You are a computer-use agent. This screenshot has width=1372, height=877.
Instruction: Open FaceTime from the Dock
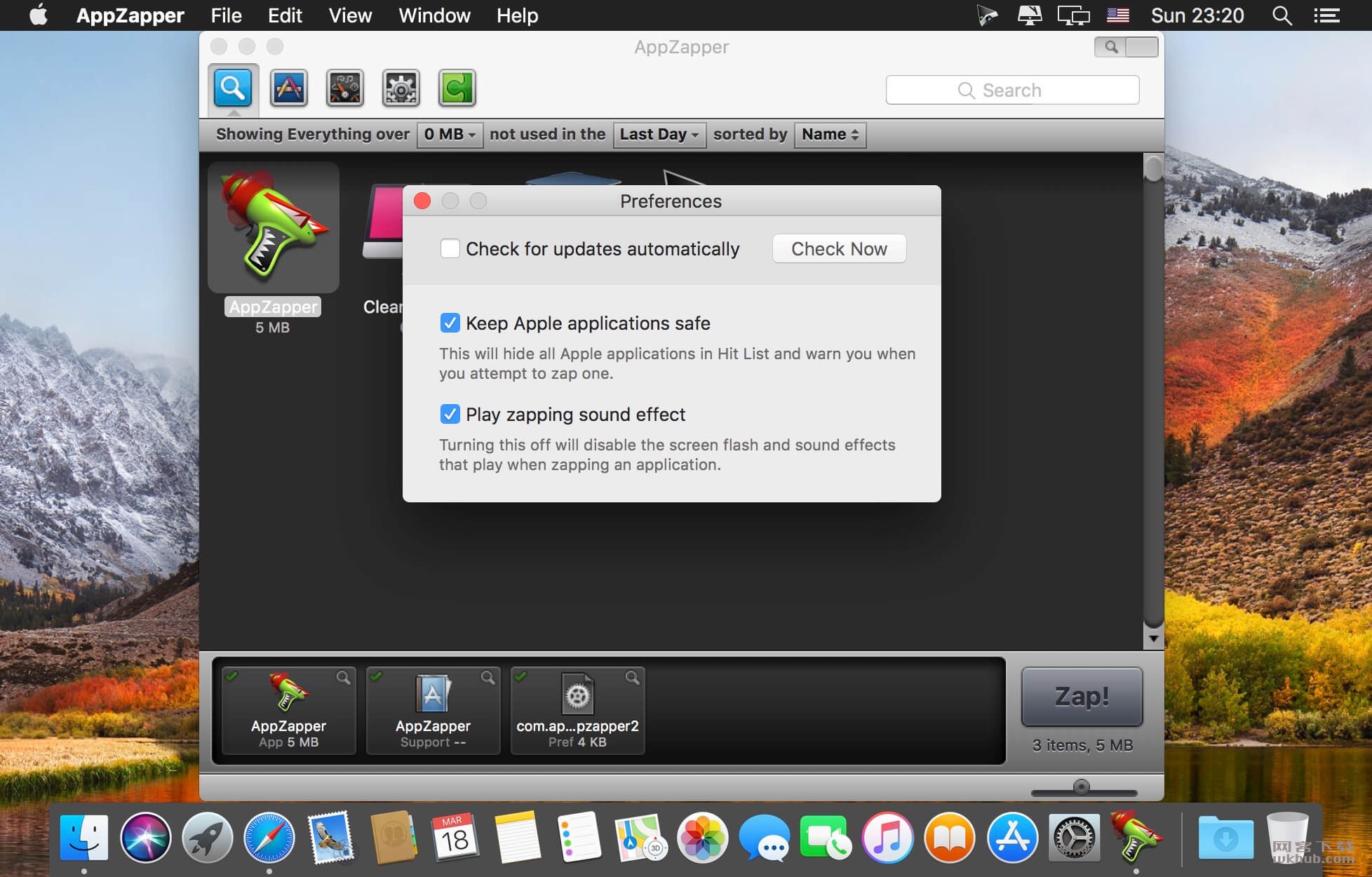pos(826,838)
